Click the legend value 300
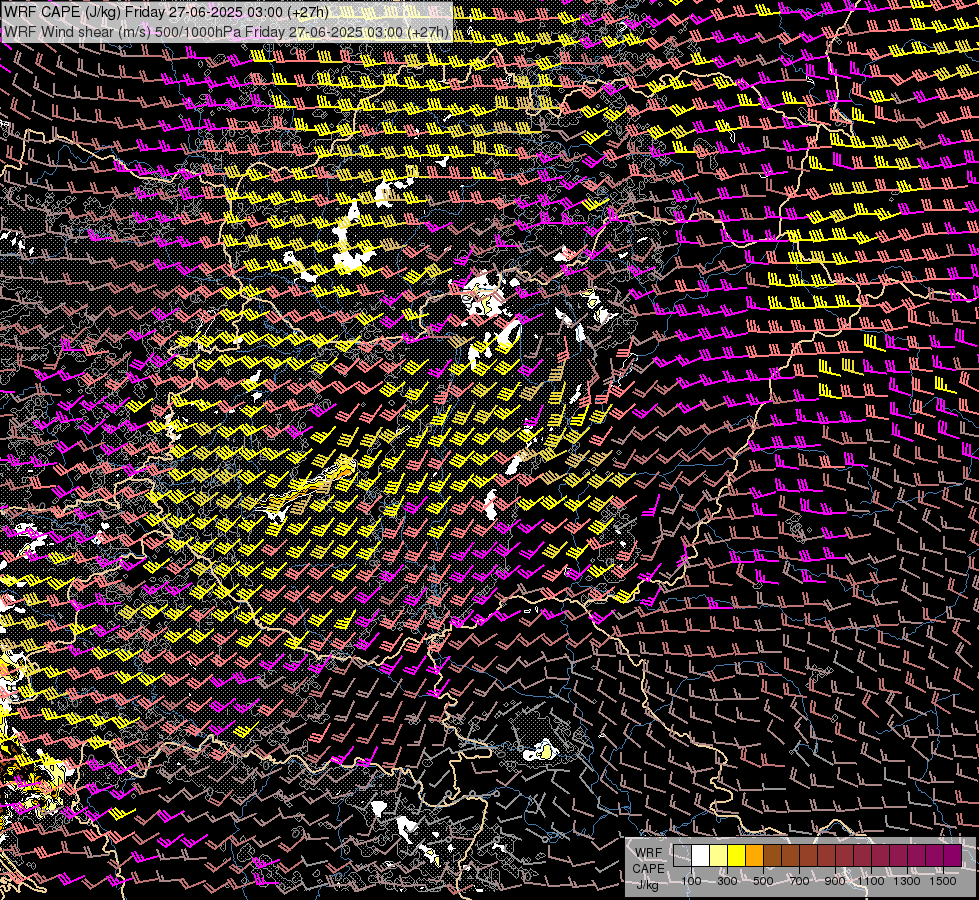Viewport: 979px width, 900px height. tap(727, 881)
